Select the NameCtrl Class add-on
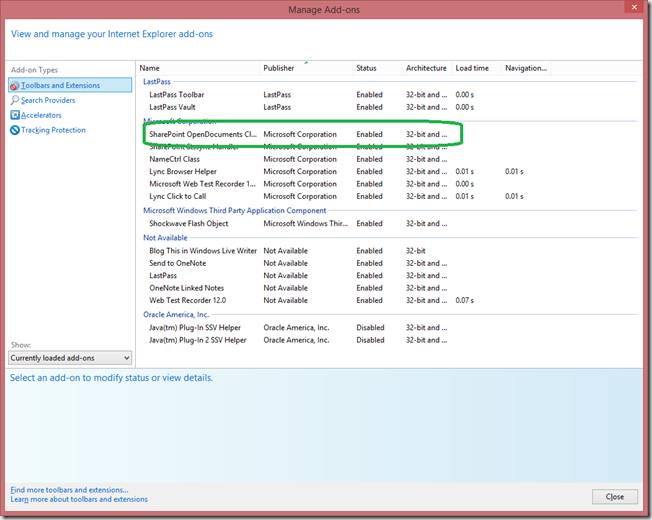The width and height of the screenshot is (652, 520). 174,159
